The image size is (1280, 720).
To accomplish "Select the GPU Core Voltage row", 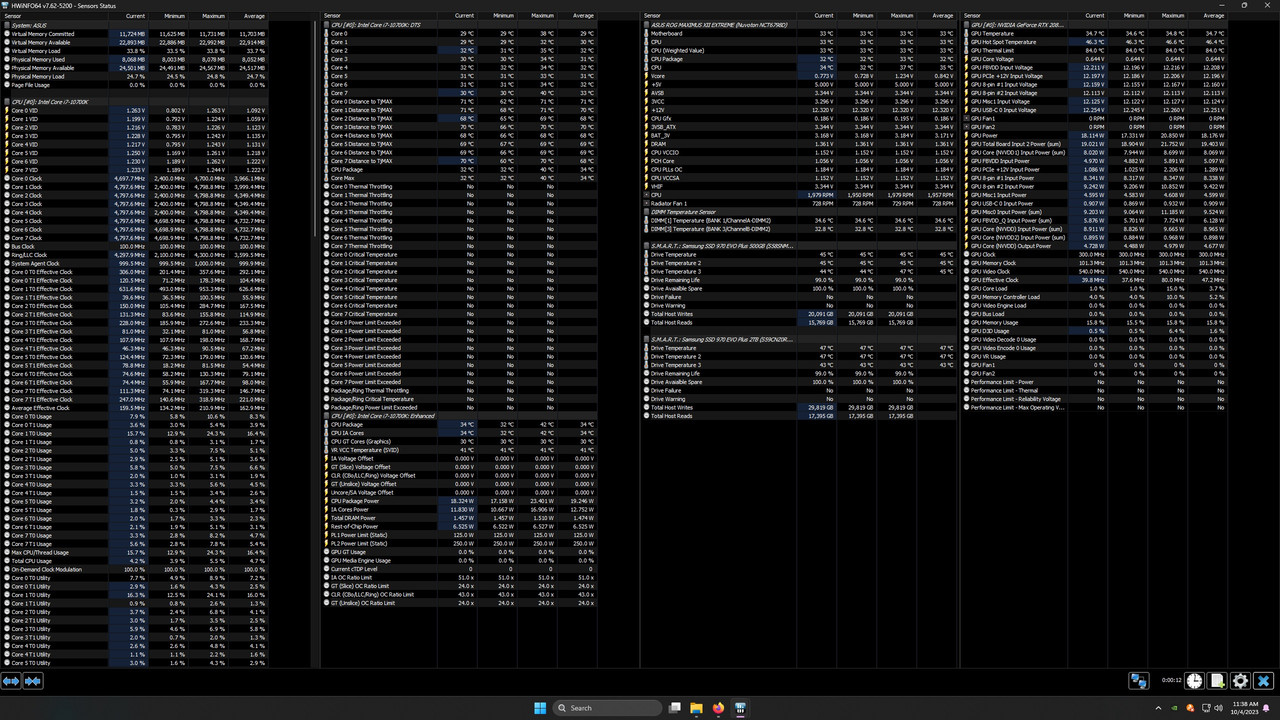I will [1095, 59].
